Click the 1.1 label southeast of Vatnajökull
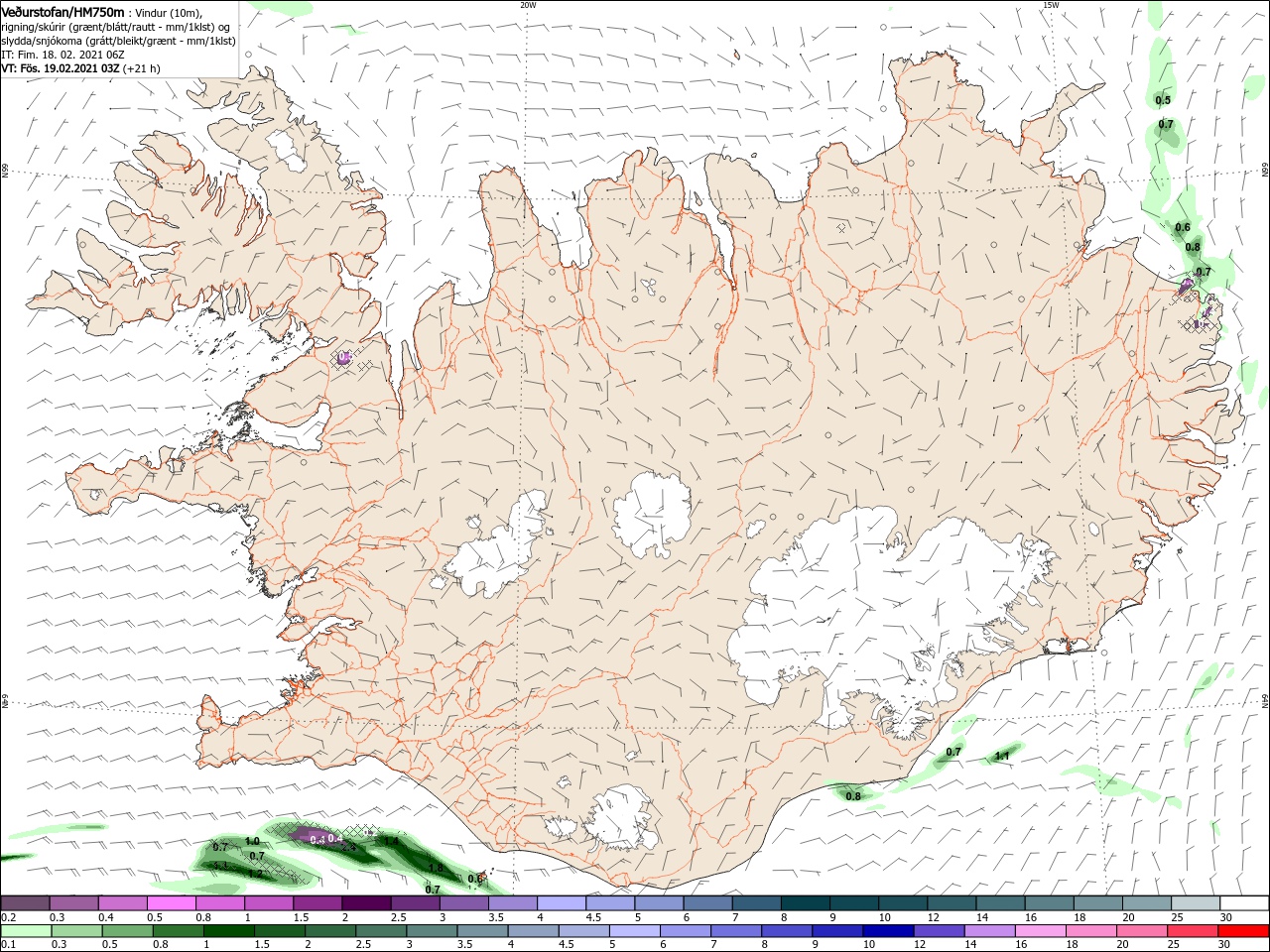The height and width of the screenshot is (952, 1270). pos(1001,757)
